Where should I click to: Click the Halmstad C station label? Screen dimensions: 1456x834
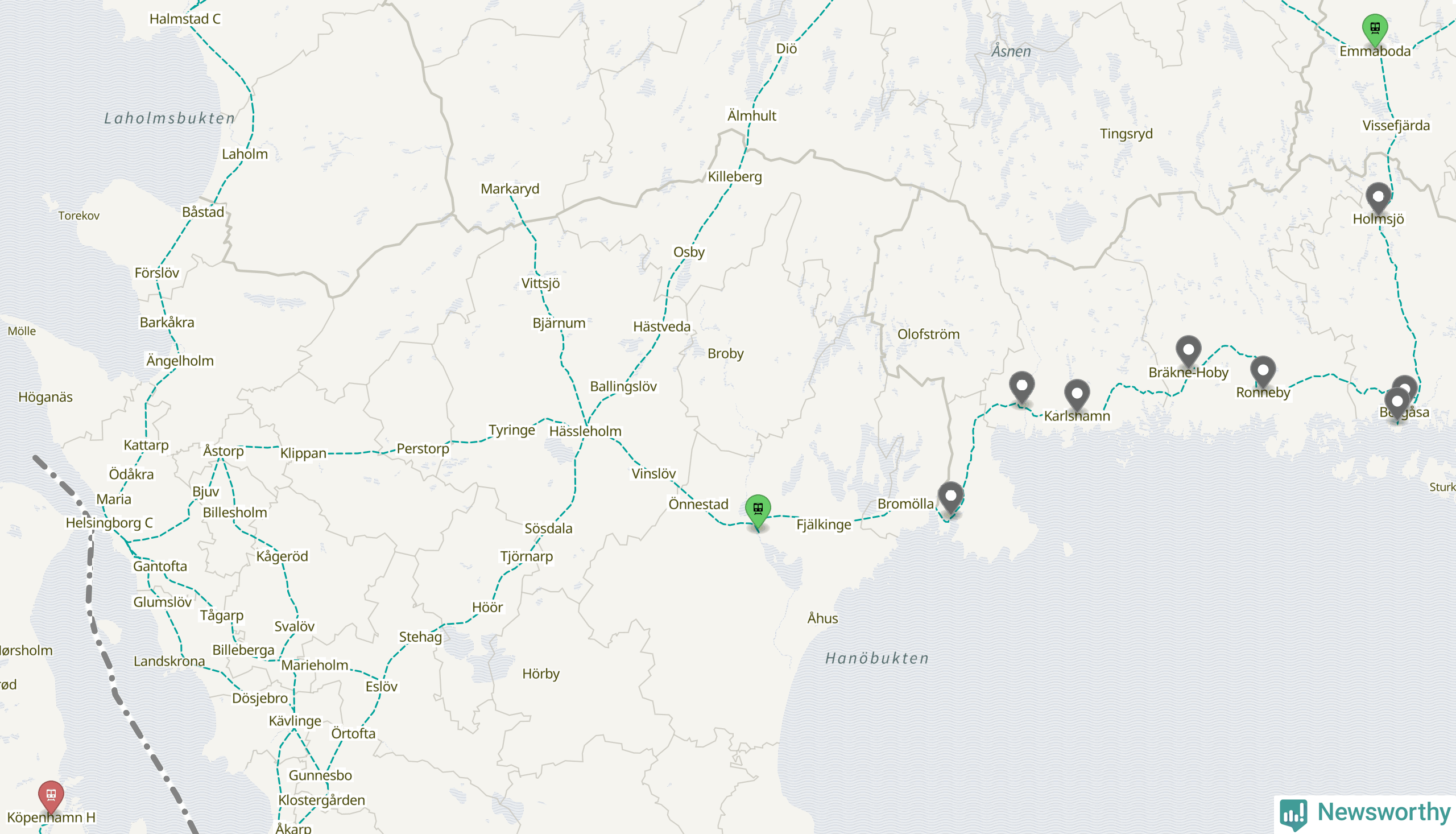[185, 19]
